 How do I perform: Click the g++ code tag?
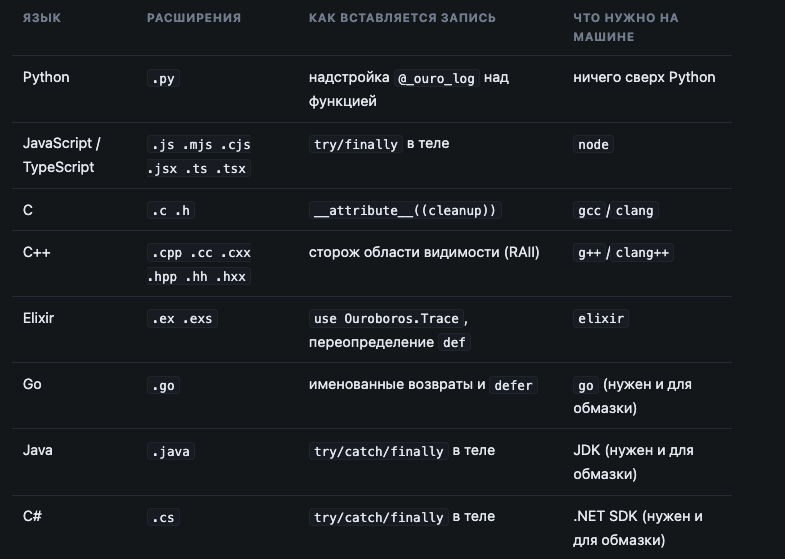tap(589, 252)
